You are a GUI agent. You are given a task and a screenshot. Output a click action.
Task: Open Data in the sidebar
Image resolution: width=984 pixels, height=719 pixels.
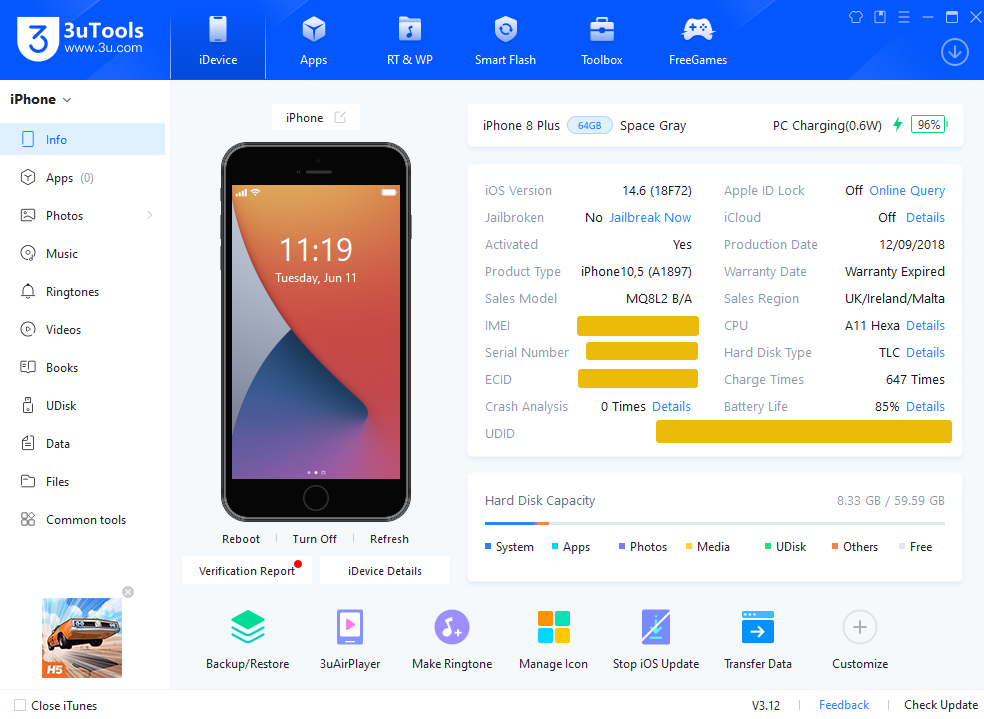click(82, 444)
